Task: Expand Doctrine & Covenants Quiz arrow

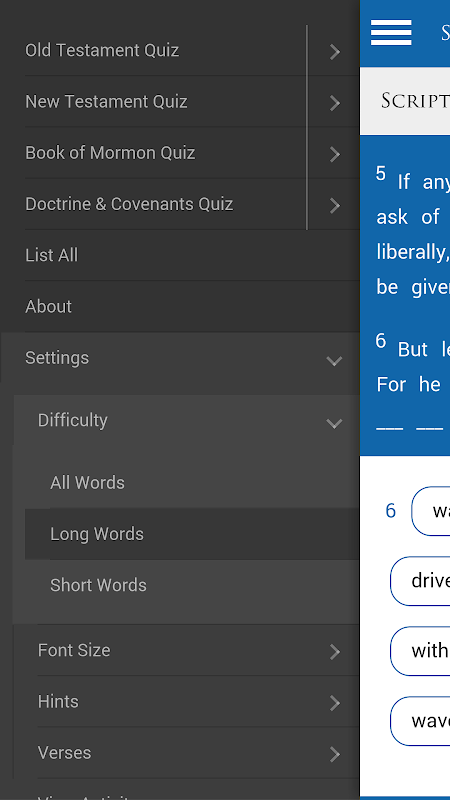Action: (x=335, y=206)
